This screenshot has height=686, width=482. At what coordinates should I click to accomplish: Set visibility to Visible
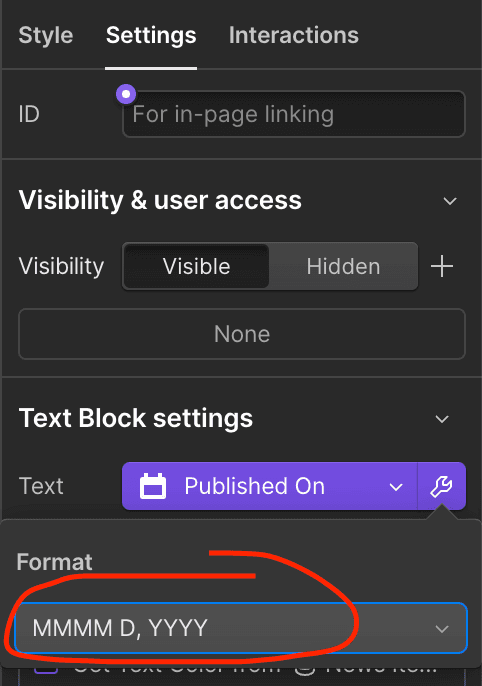(x=196, y=266)
